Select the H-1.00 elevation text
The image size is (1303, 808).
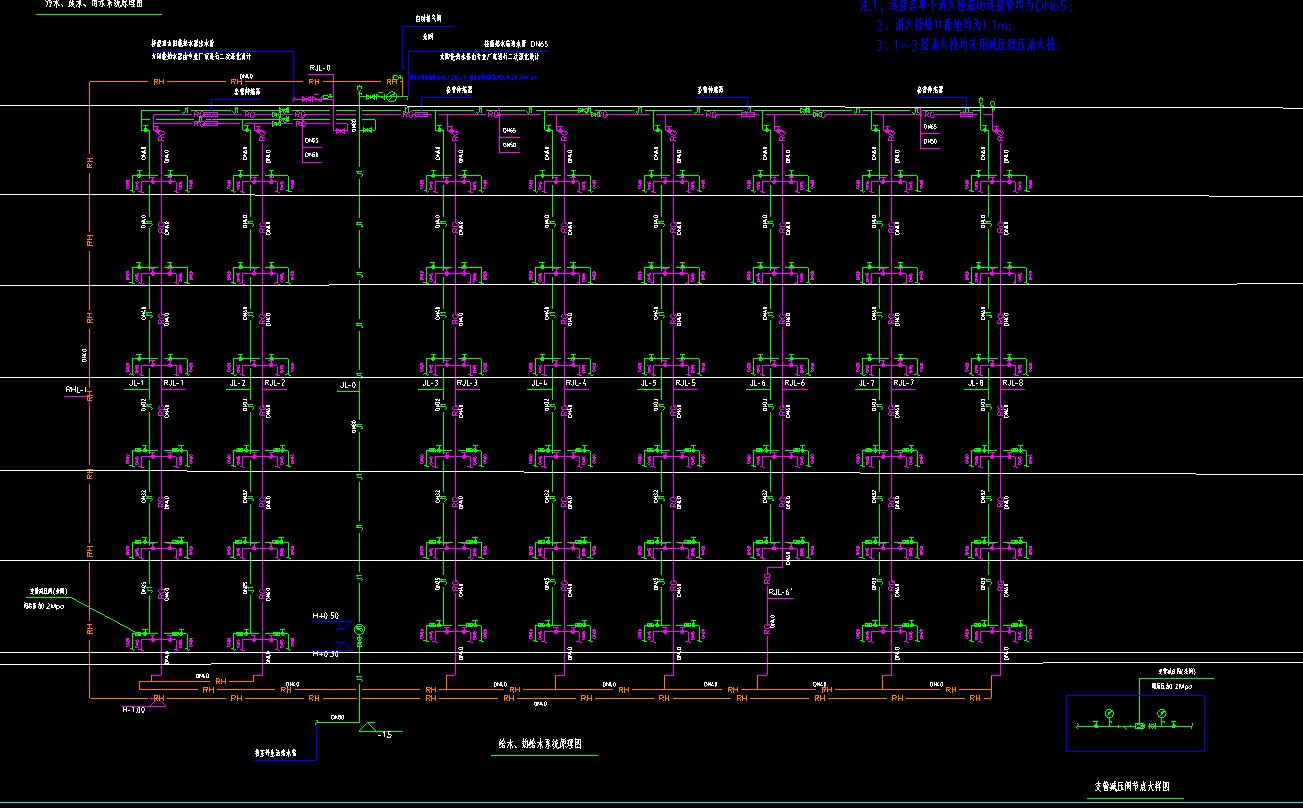tap(134, 710)
